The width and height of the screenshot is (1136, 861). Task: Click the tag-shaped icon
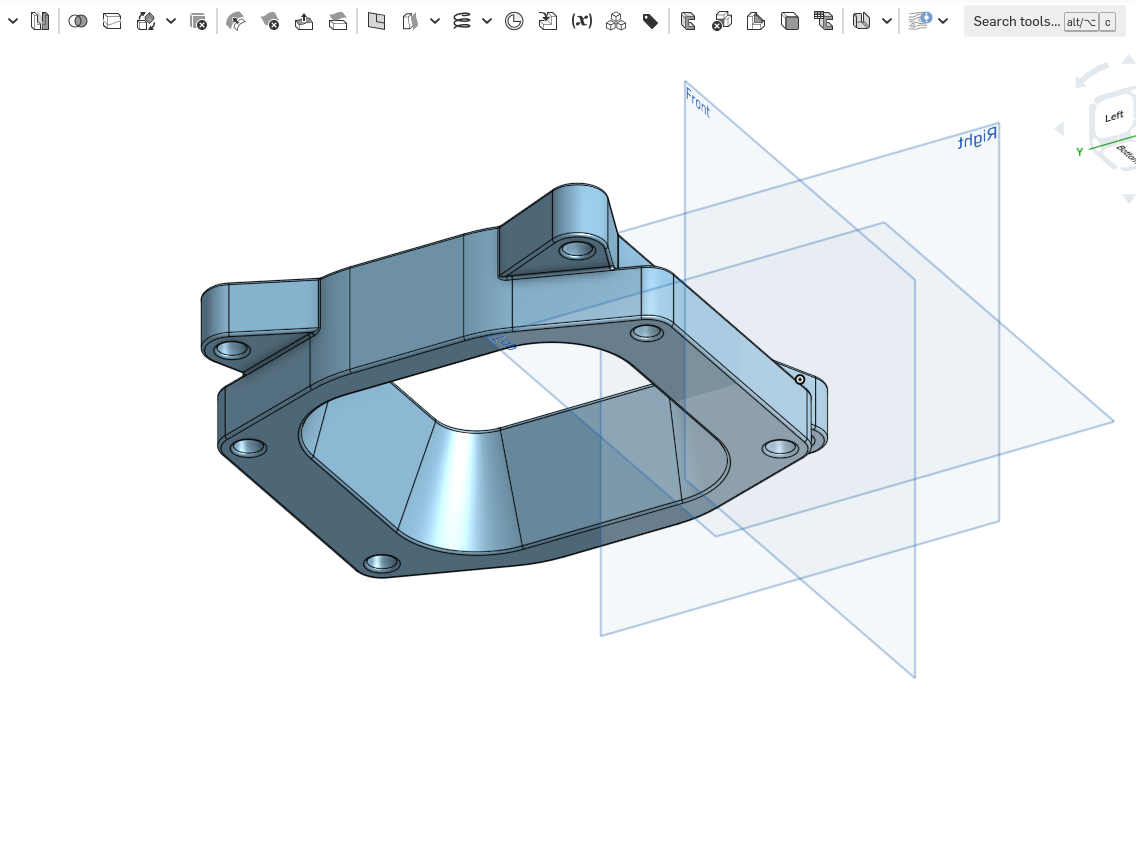(x=650, y=21)
